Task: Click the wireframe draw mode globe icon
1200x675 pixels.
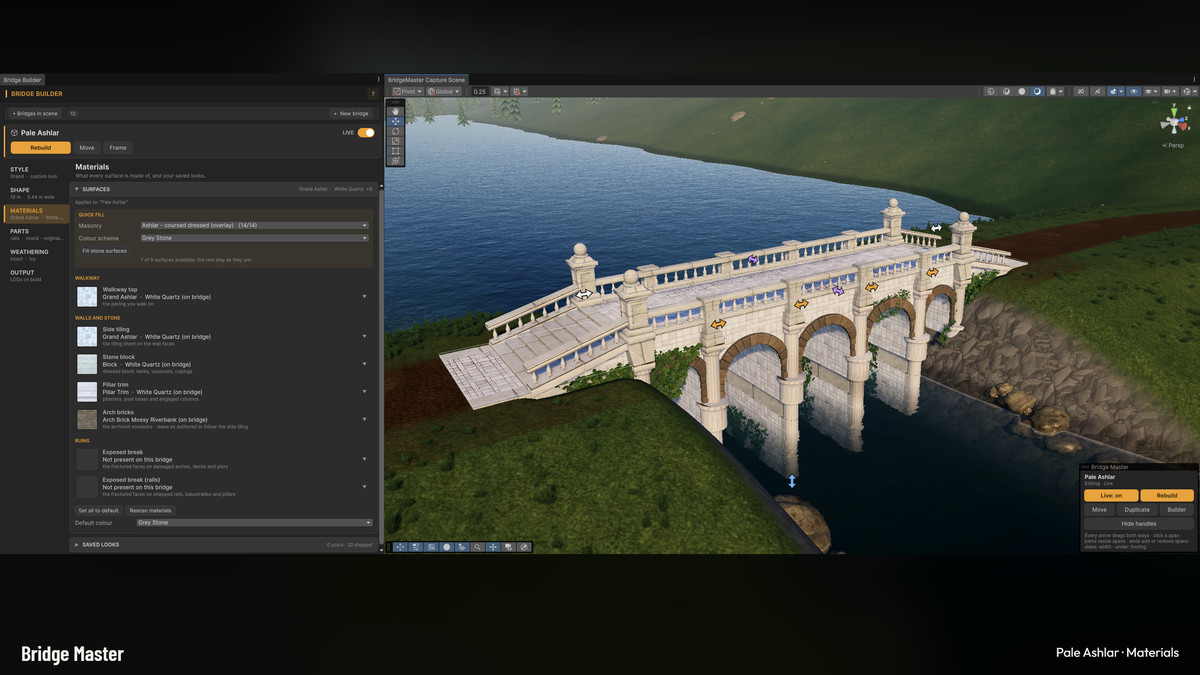Action: click(990, 91)
